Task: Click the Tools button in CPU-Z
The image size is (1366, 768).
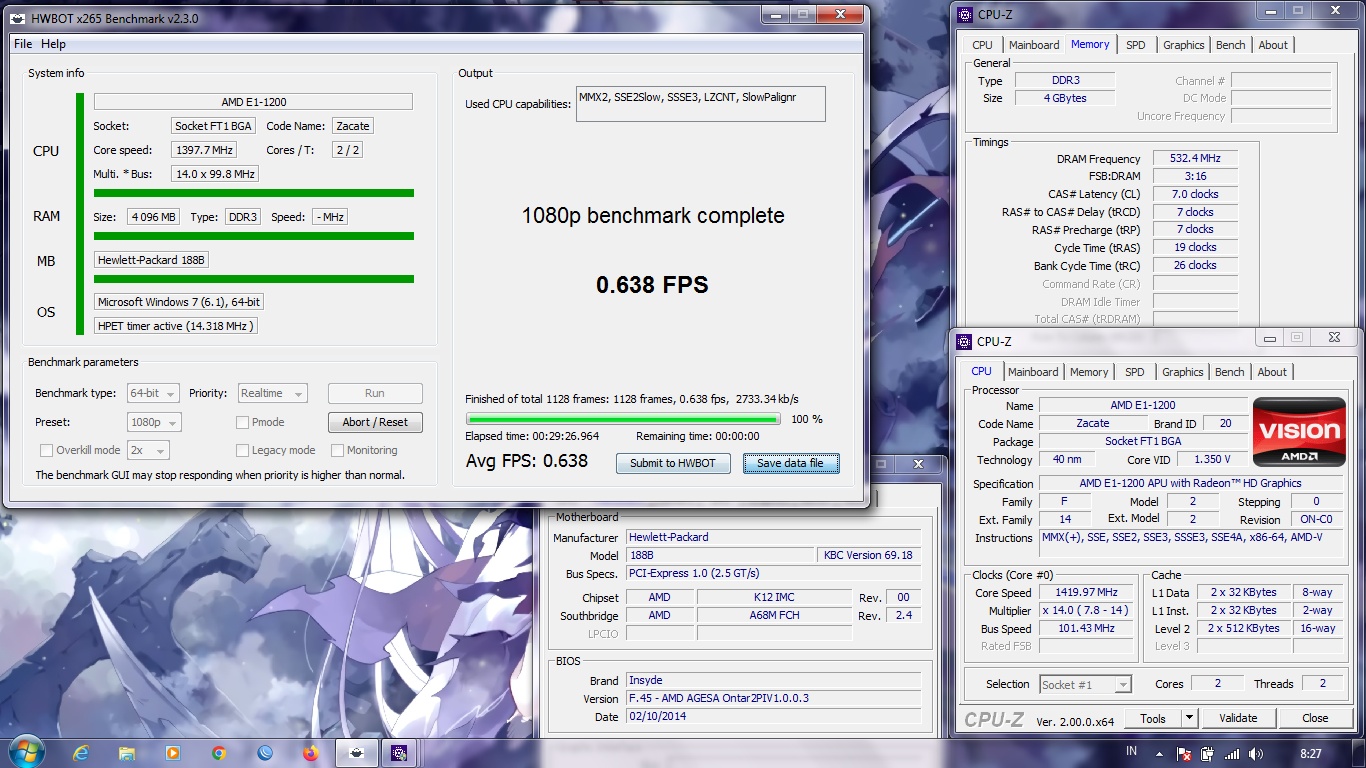Action: coord(1153,718)
